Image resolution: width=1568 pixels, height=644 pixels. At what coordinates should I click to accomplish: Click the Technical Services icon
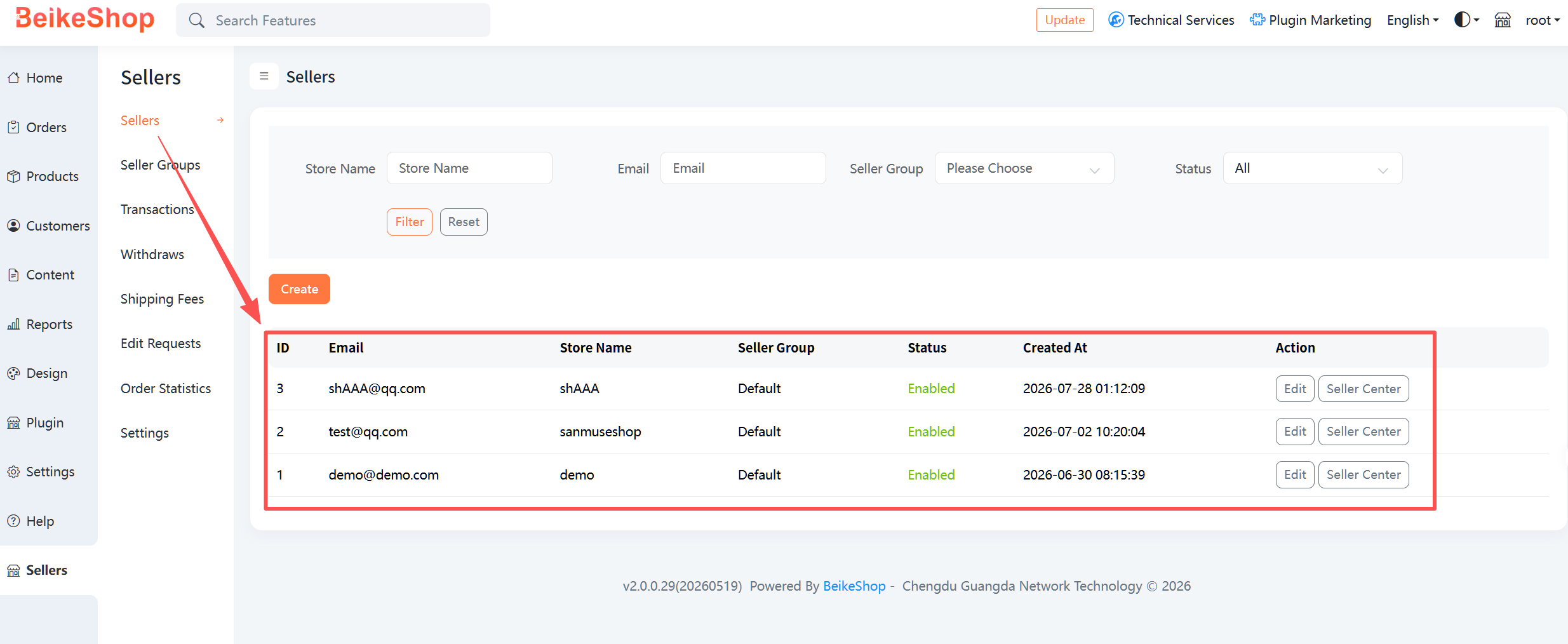(x=1116, y=20)
